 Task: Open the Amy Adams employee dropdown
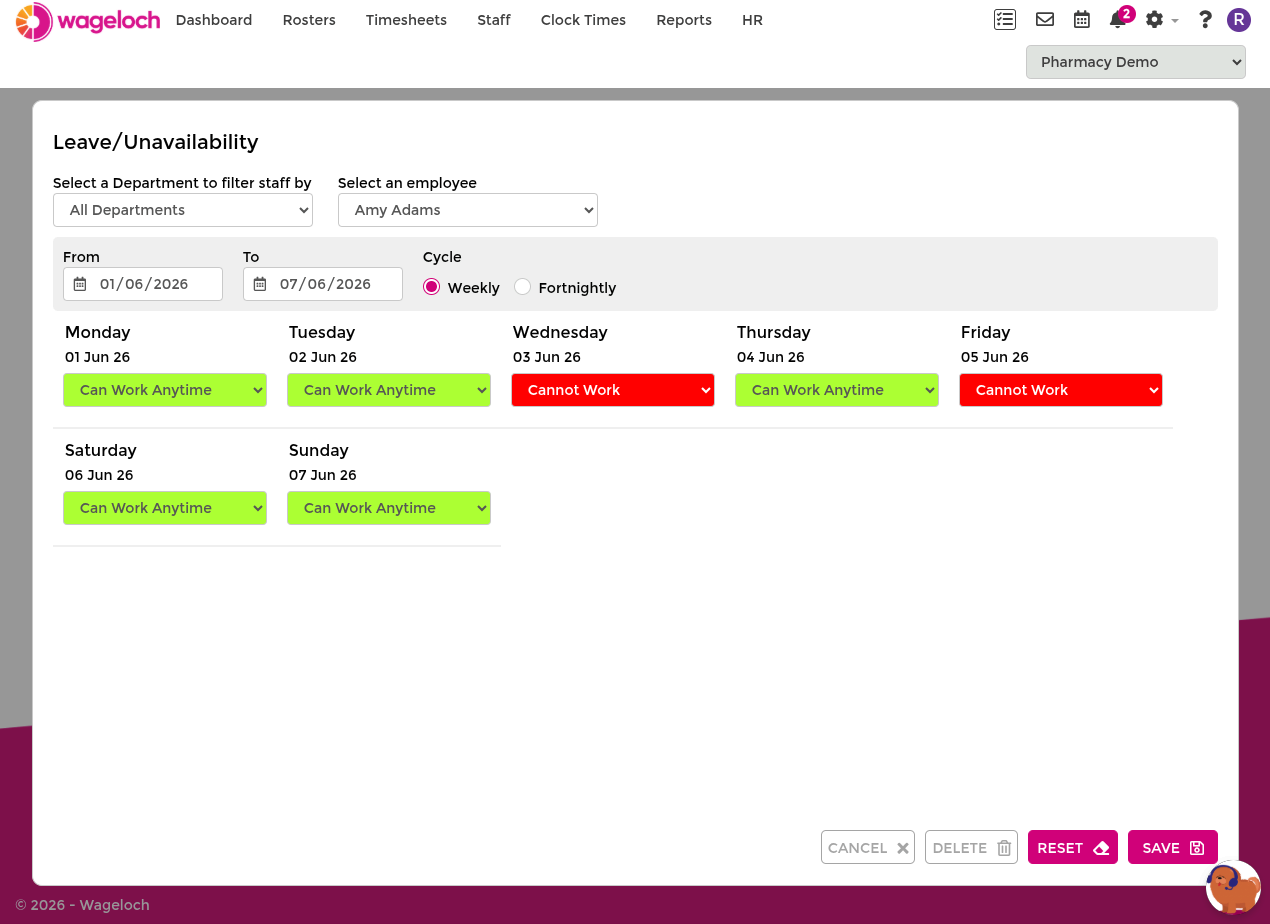(468, 210)
